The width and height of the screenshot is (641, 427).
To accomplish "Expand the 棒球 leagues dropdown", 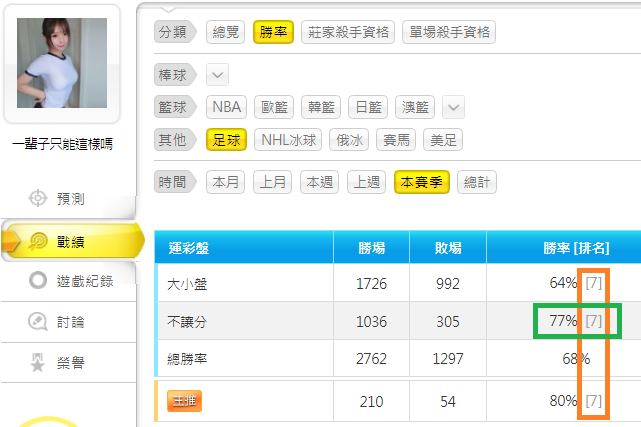I will point(217,75).
